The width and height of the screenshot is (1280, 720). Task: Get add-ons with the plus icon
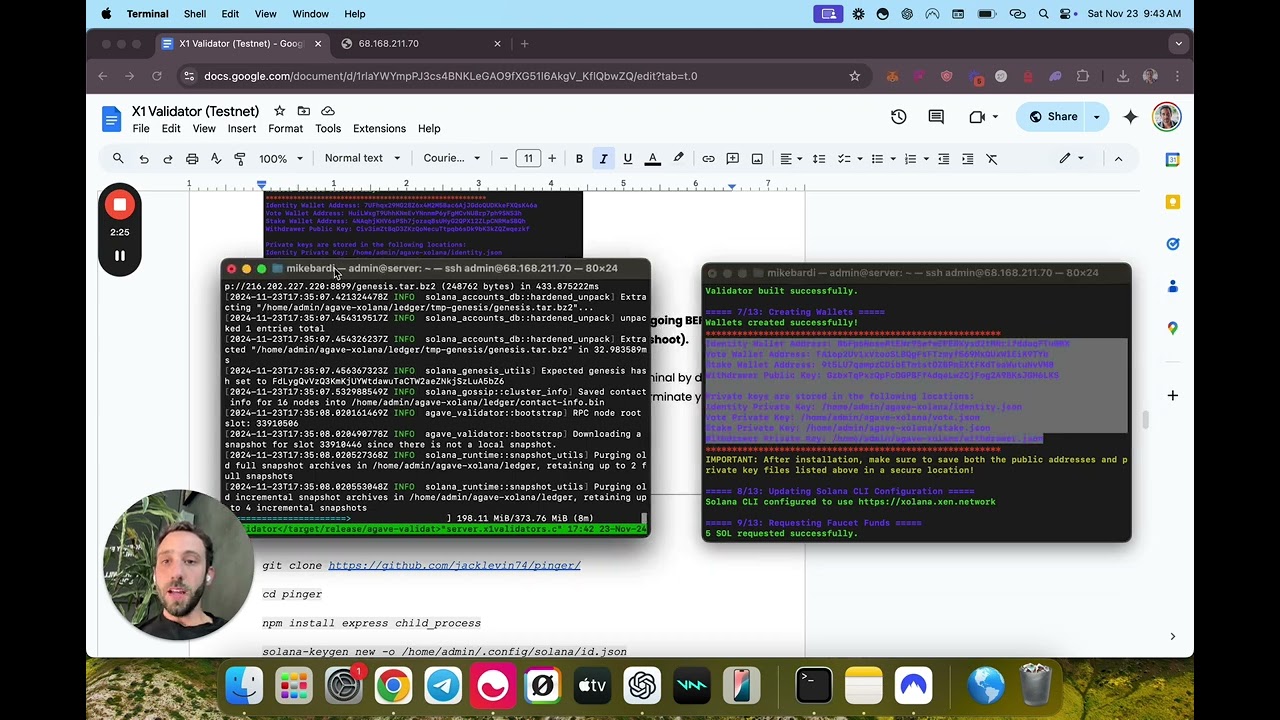tap(1172, 395)
